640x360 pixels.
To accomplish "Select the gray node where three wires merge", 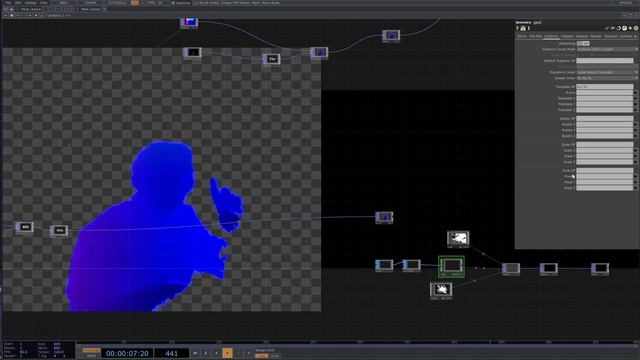I will [511, 269].
